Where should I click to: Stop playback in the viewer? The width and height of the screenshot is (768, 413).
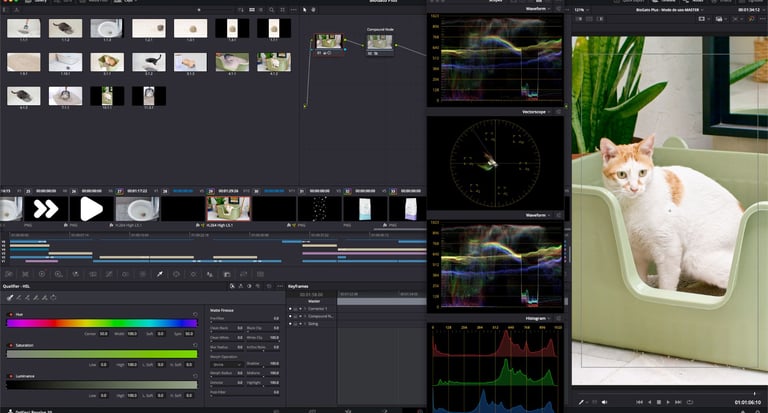point(659,402)
